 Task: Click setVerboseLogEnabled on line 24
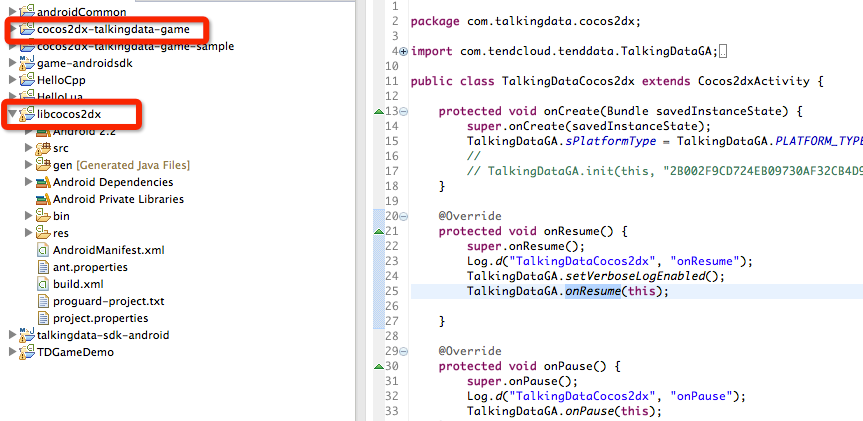click(636, 276)
